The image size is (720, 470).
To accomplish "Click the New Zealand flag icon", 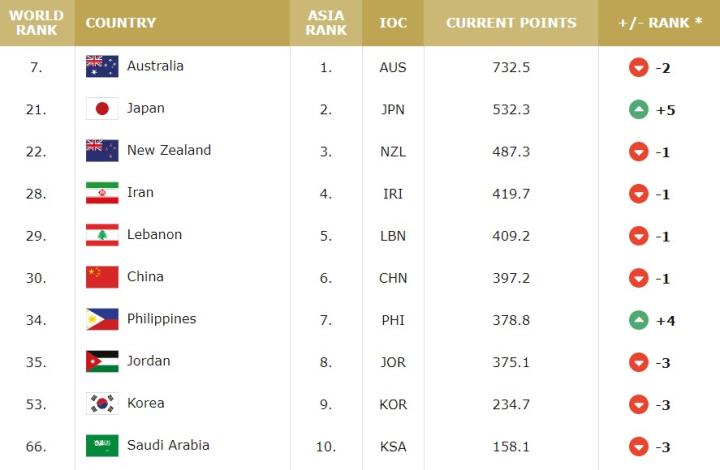I will [102, 151].
